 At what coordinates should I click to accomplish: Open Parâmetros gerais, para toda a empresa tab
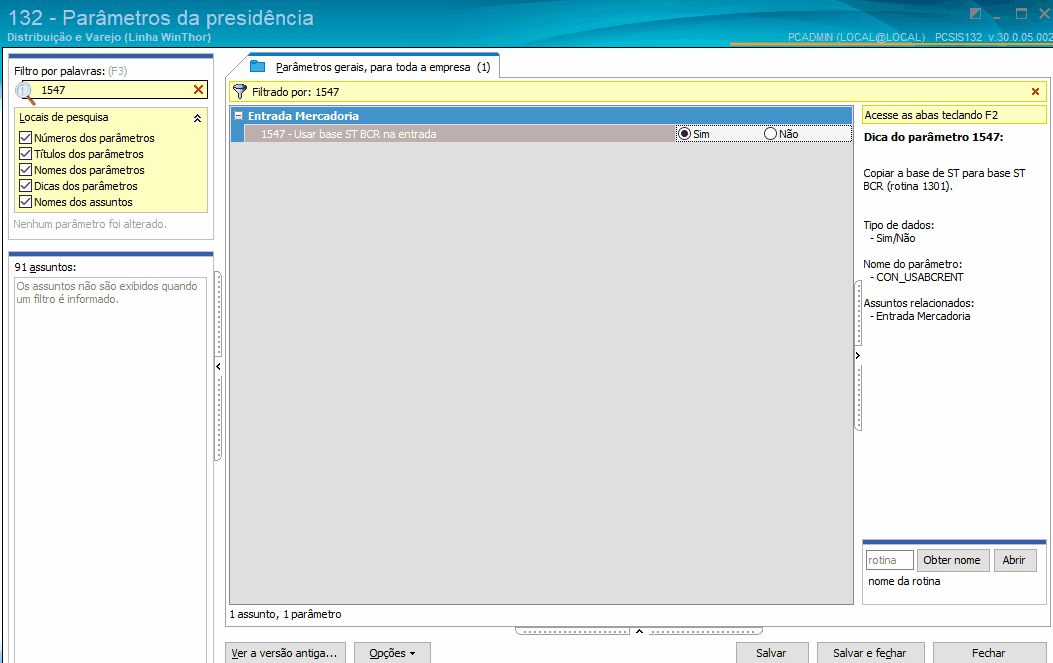(x=383, y=67)
